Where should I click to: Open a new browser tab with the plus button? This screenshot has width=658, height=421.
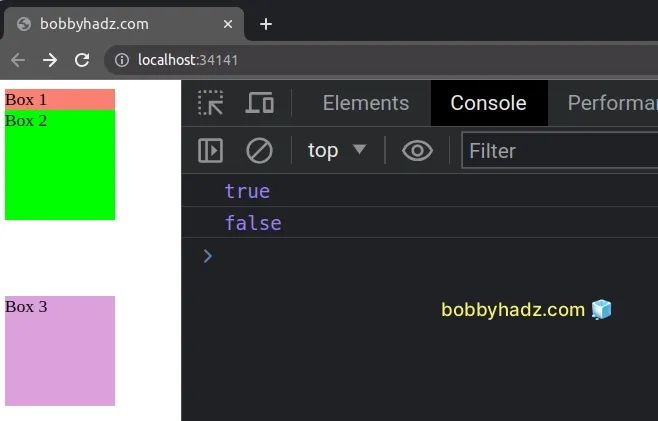[266, 24]
